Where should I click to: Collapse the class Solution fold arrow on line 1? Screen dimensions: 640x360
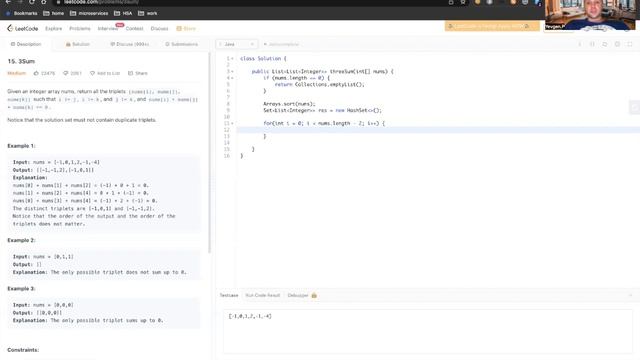[233, 59]
